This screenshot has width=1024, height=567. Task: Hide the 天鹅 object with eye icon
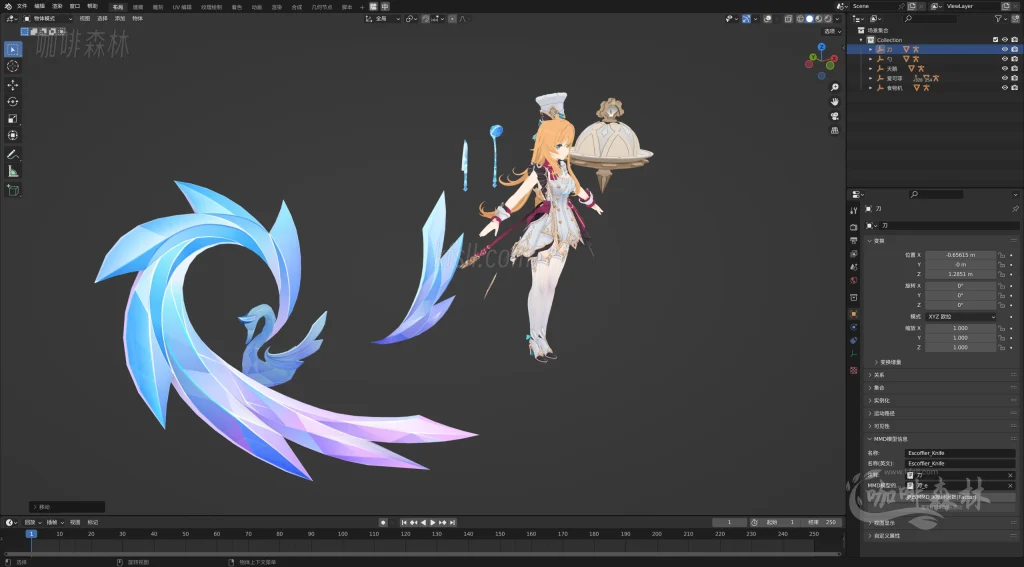(1004, 69)
